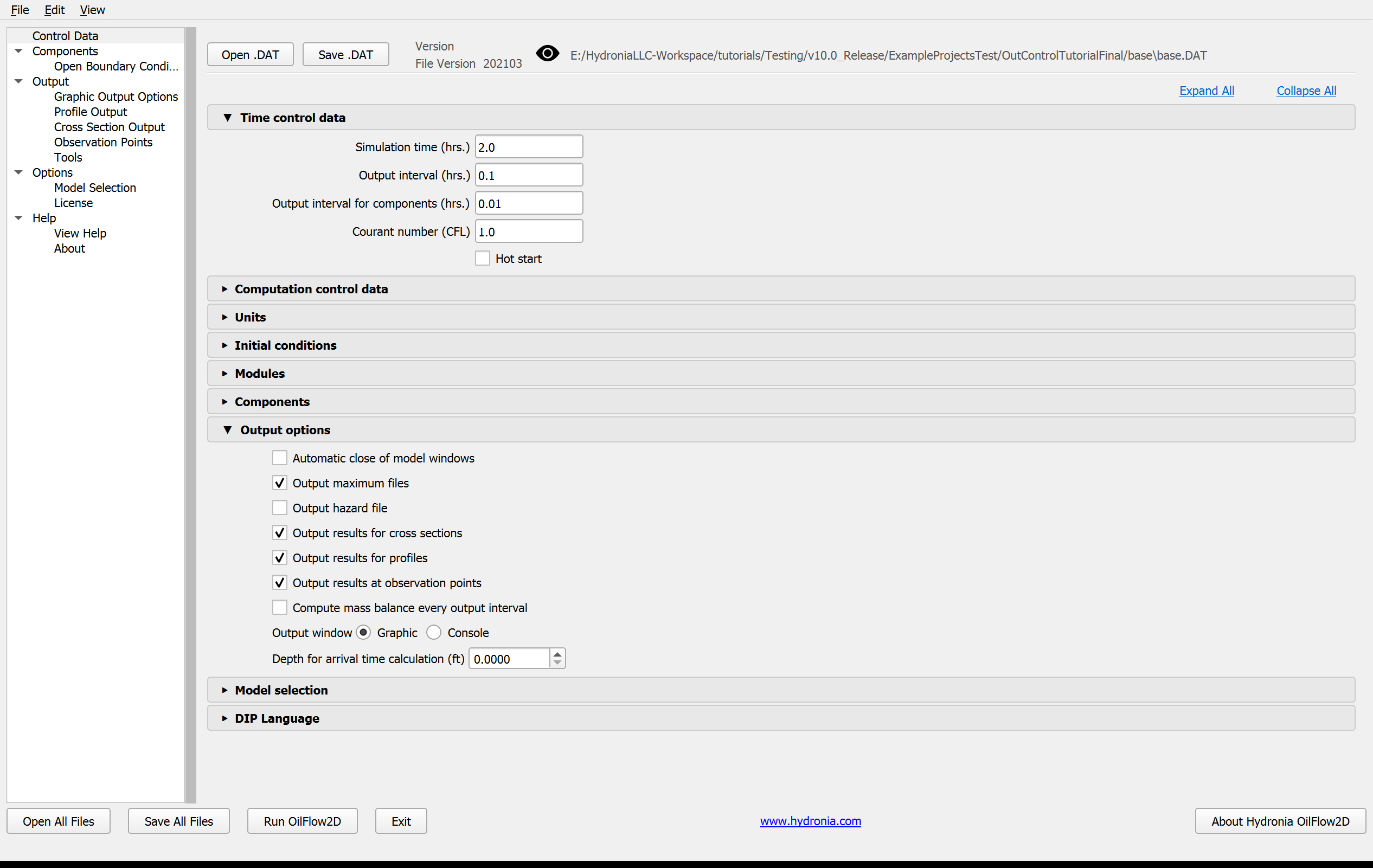
Task: Expand the Components section header
Action: click(x=780, y=402)
